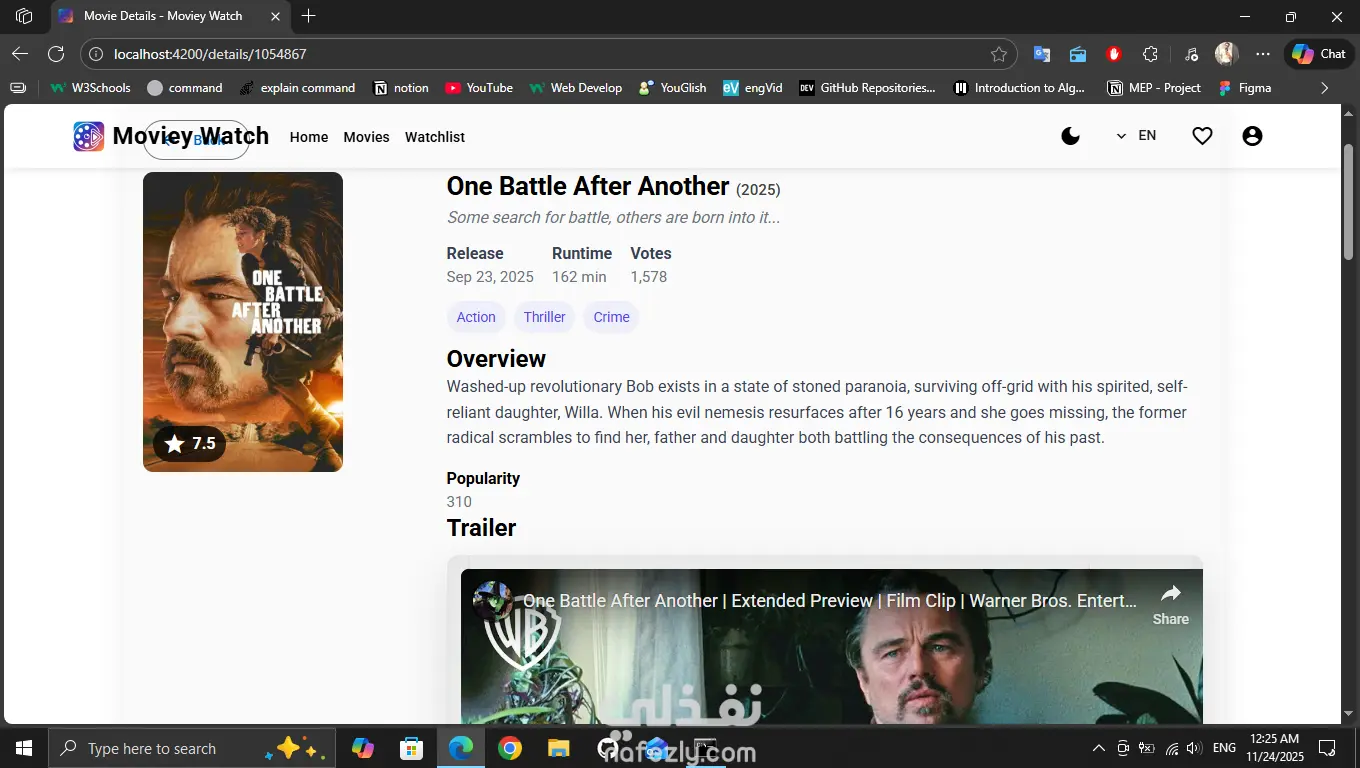Open the MEP - Project bookmark
Screen dimensions: 1360x768
pyautogui.click(x=1154, y=88)
